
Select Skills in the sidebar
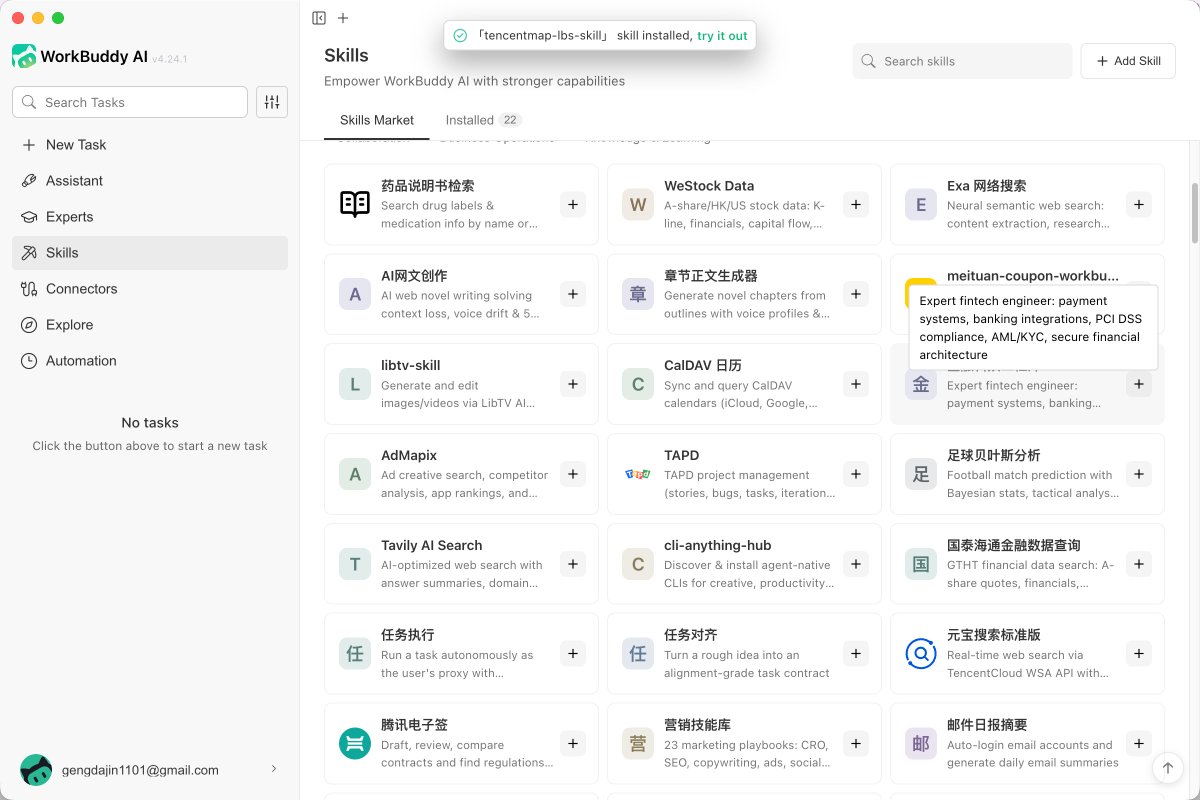(150, 253)
